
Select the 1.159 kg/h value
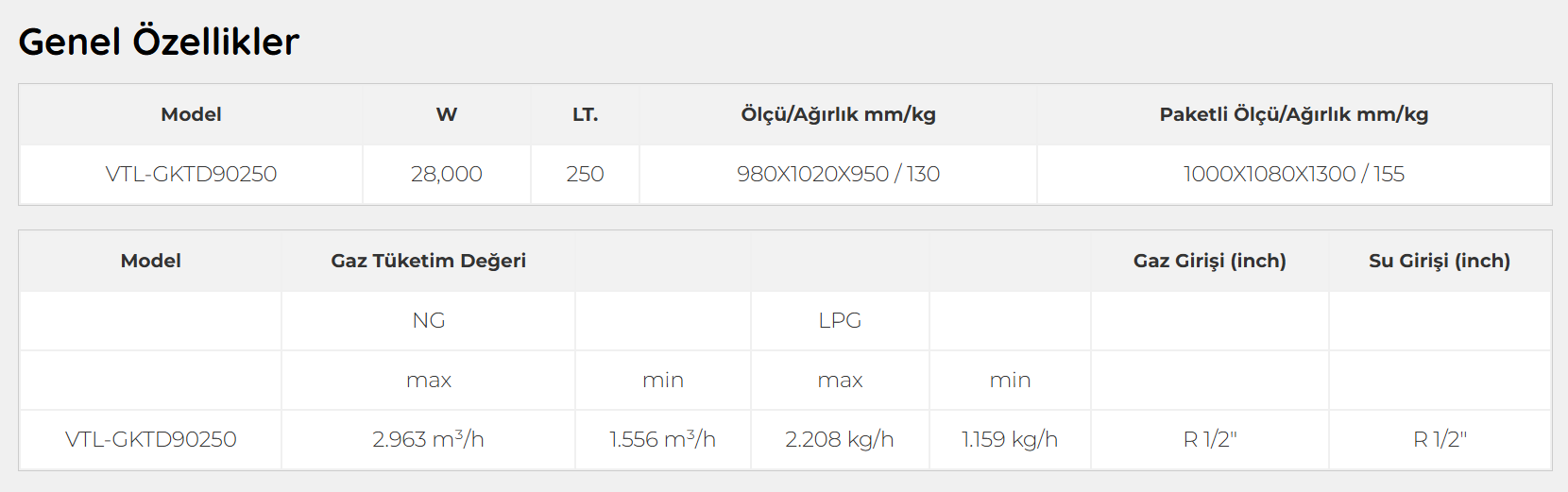tap(1010, 439)
